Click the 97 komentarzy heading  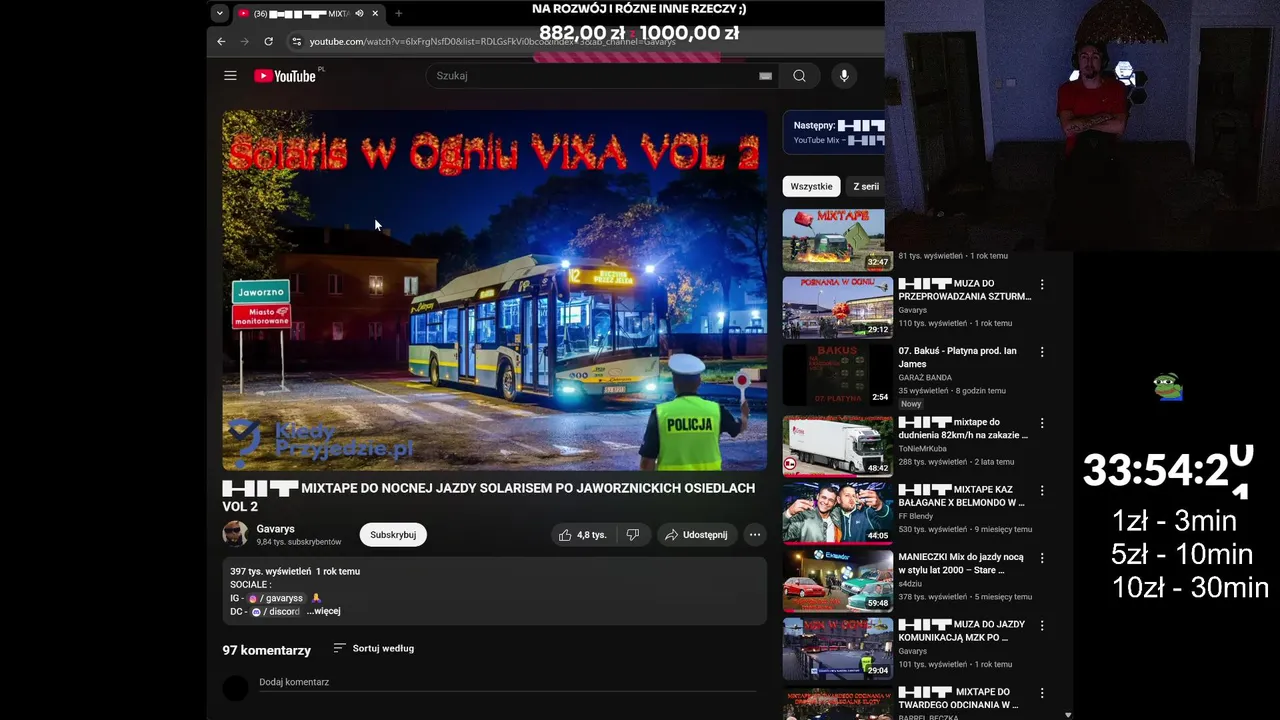pyautogui.click(x=266, y=650)
